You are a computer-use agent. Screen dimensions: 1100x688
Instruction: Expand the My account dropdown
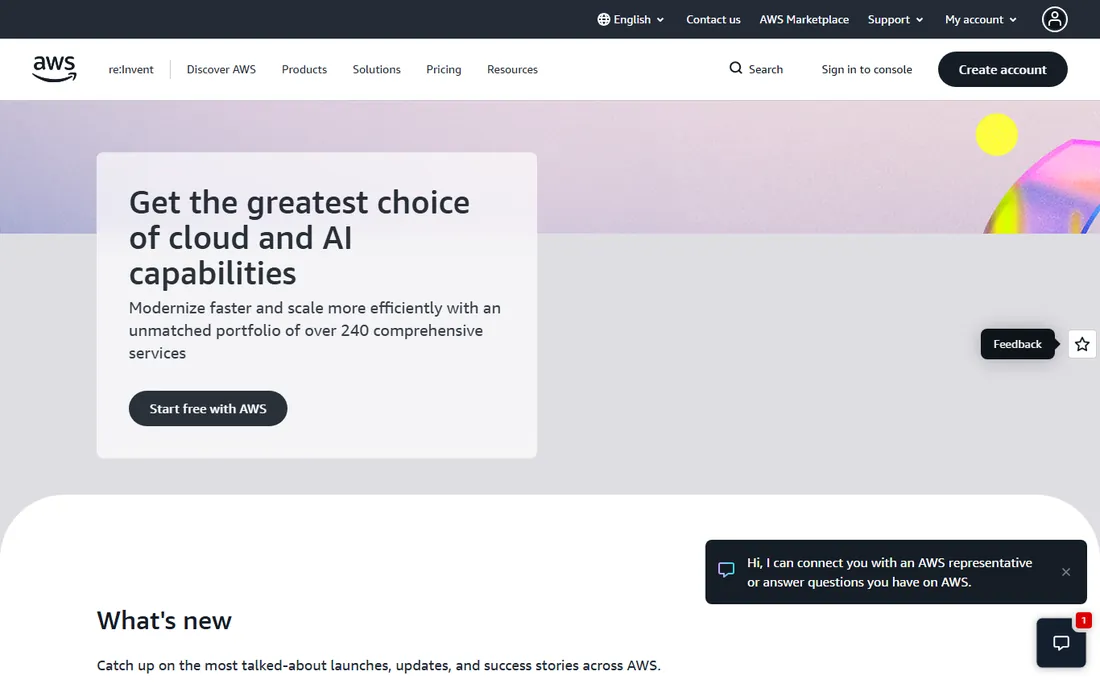point(981,20)
